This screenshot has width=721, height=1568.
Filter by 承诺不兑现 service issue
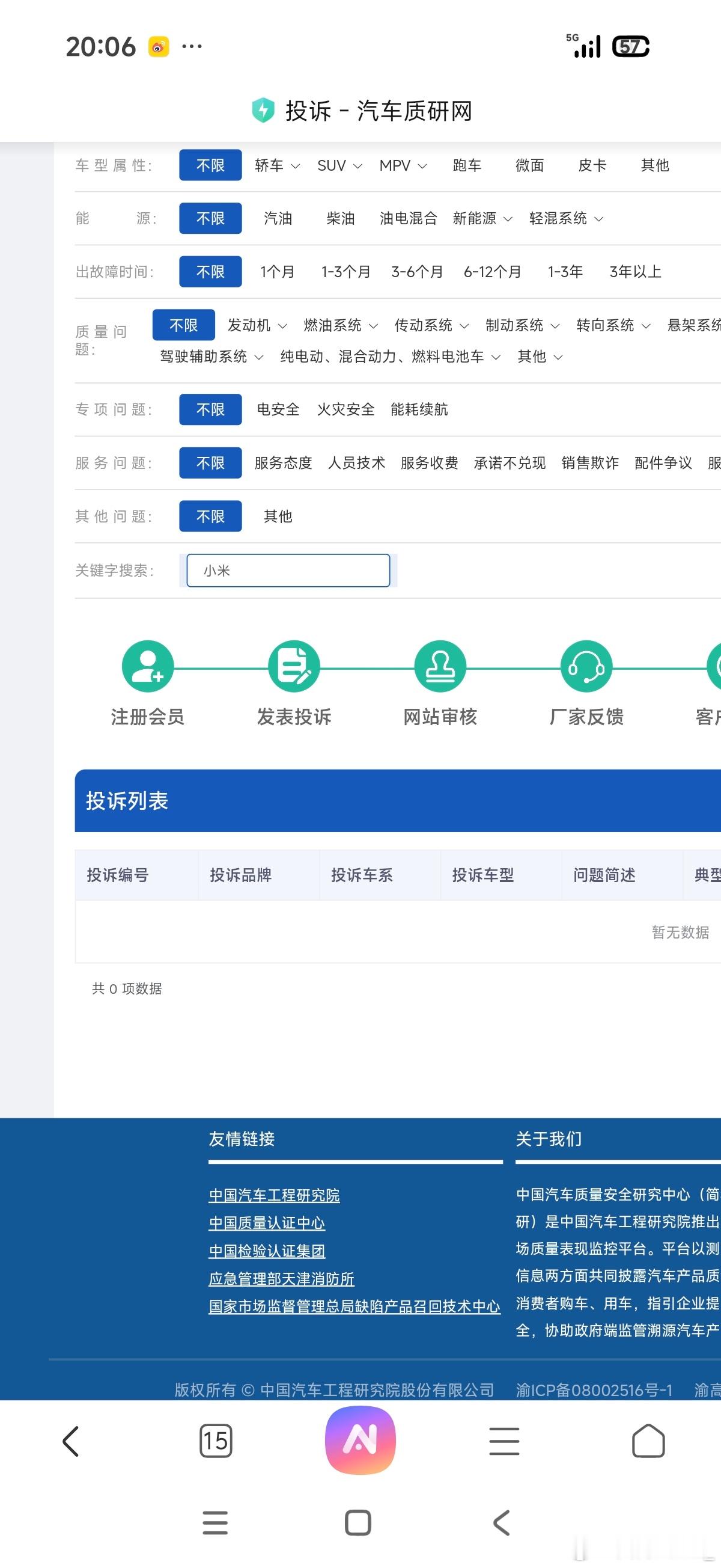point(510,462)
